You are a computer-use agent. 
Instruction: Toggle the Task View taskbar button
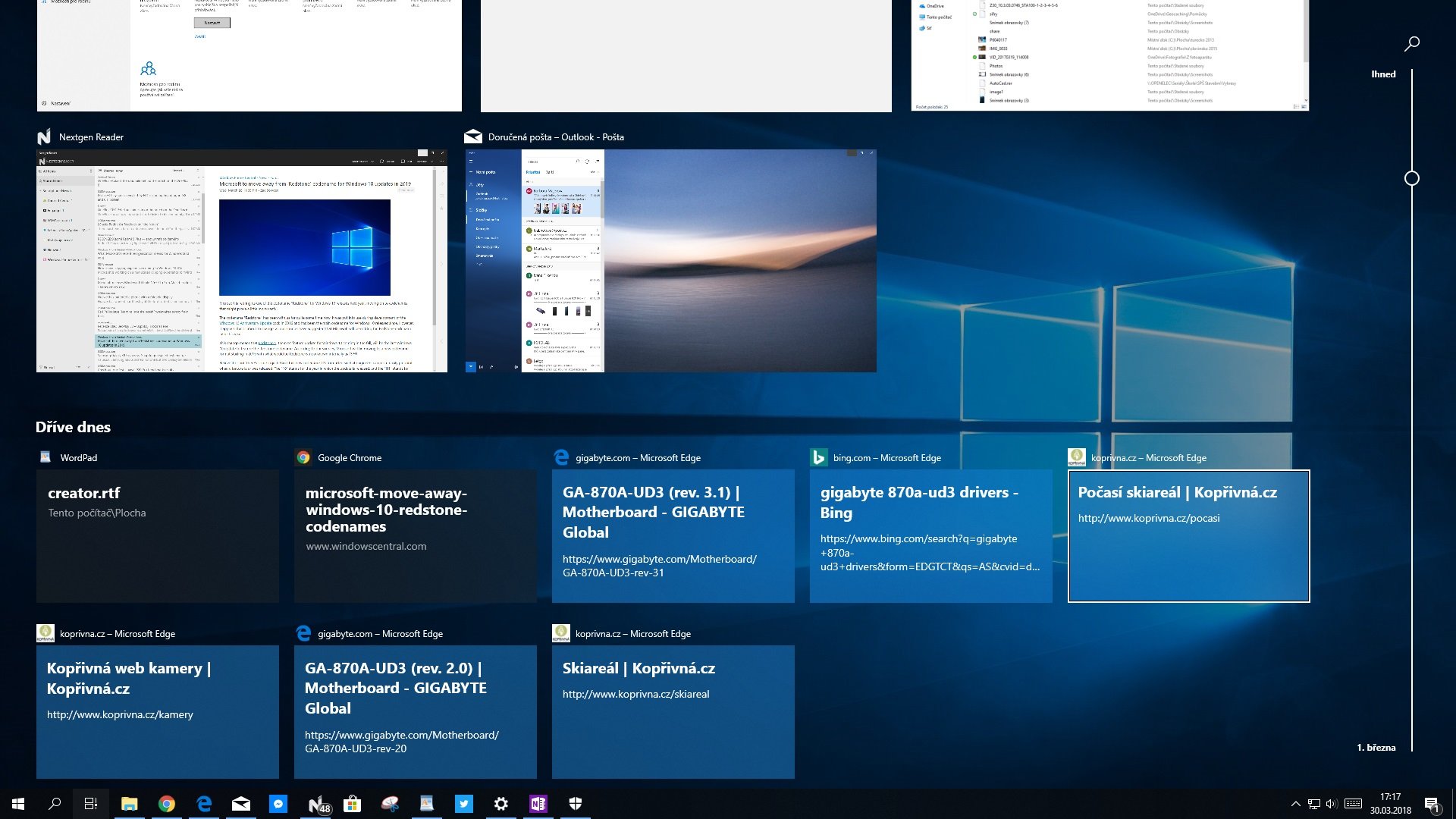[x=91, y=804]
